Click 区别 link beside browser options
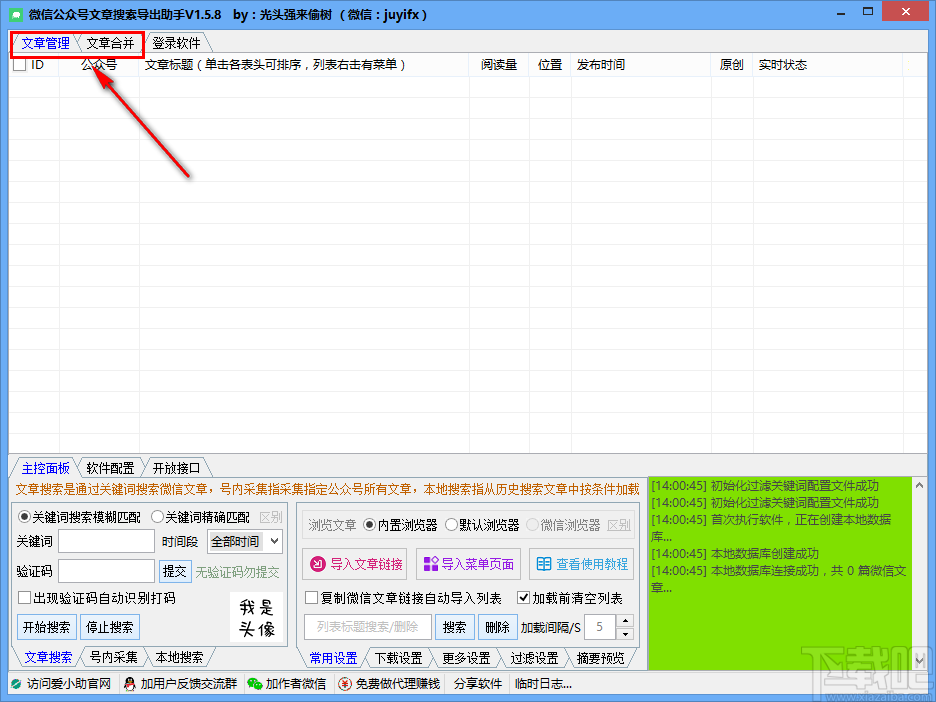936x702 pixels. pos(618,525)
